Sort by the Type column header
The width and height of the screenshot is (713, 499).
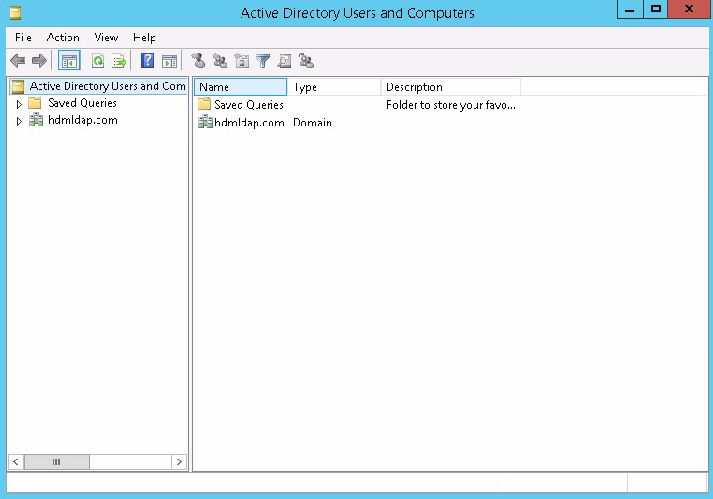coord(334,87)
